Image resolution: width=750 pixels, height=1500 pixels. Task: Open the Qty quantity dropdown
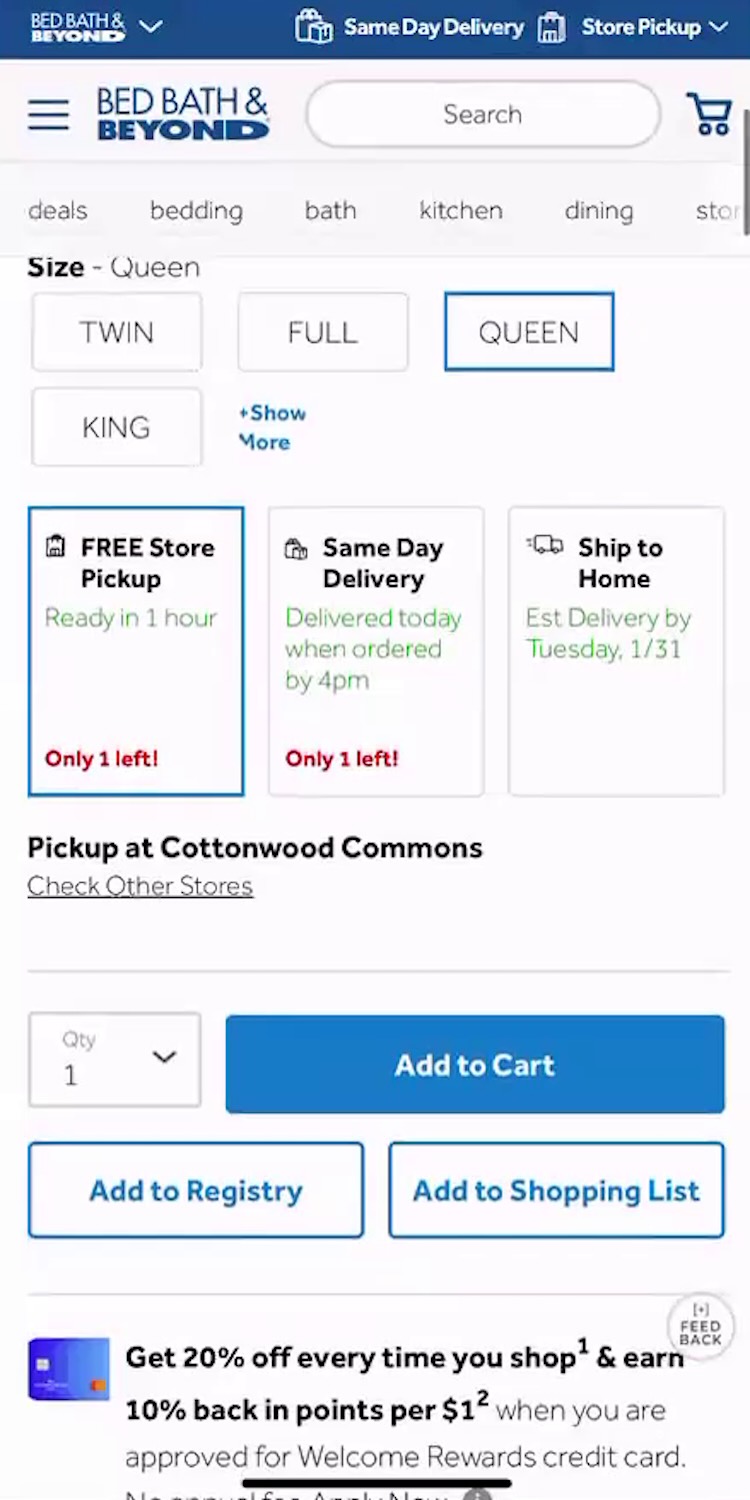[x=115, y=1060]
